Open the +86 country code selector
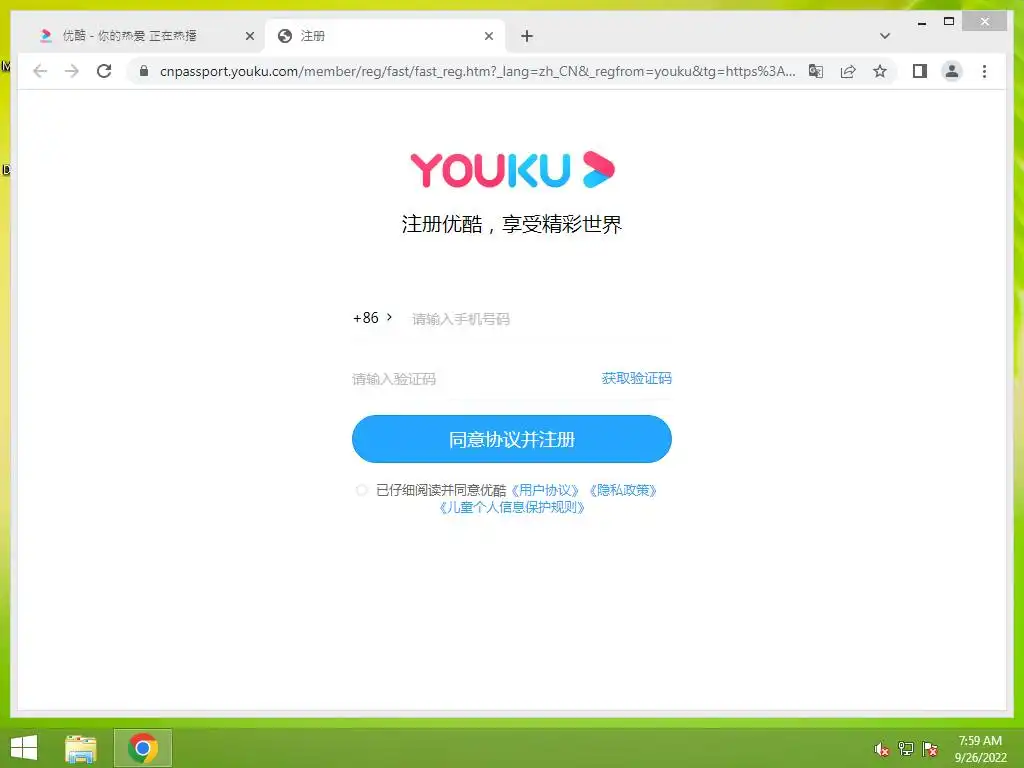 pos(372,318)
